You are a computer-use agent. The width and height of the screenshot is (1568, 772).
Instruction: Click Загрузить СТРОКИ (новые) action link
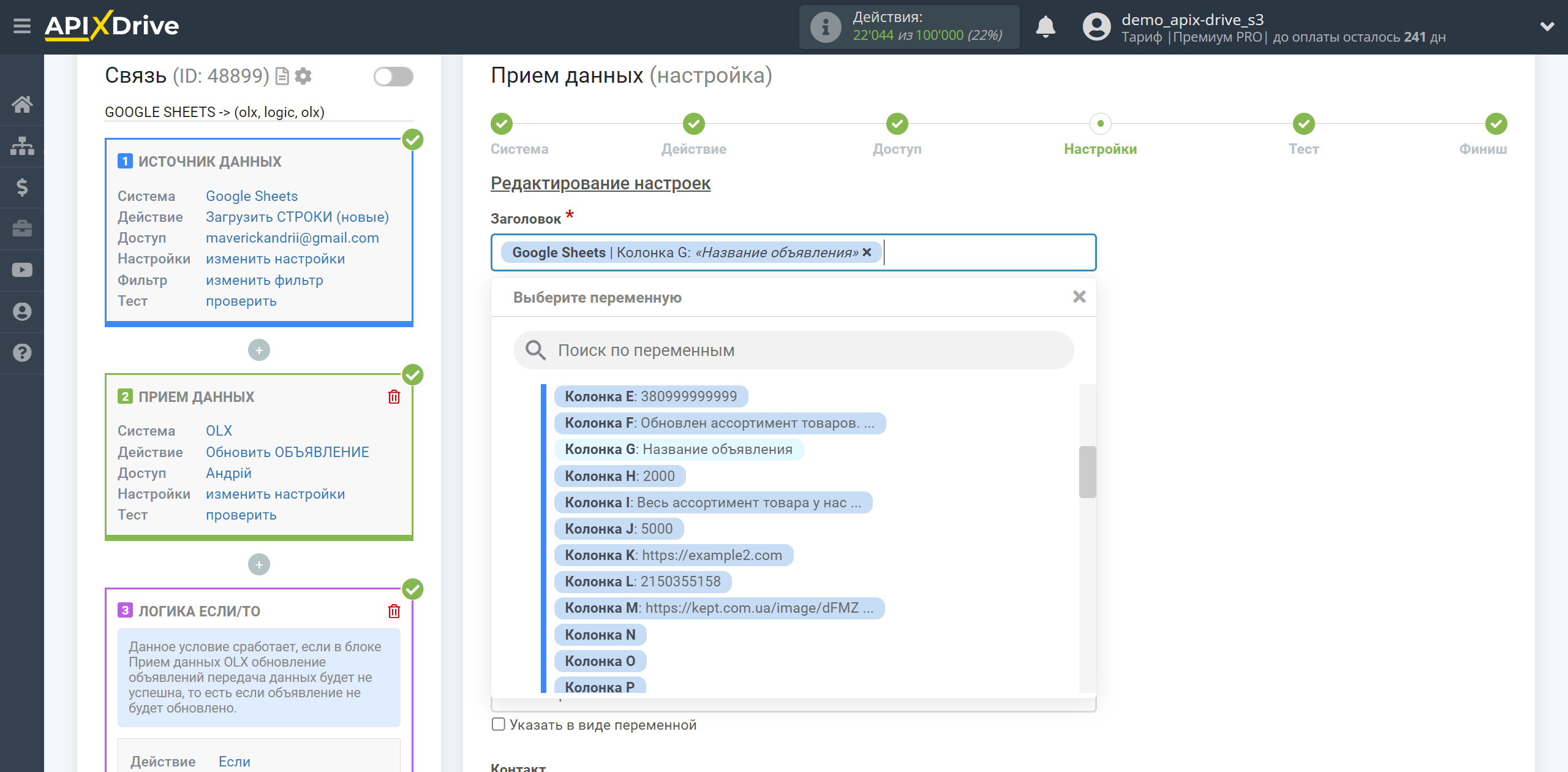click(297, 217)
